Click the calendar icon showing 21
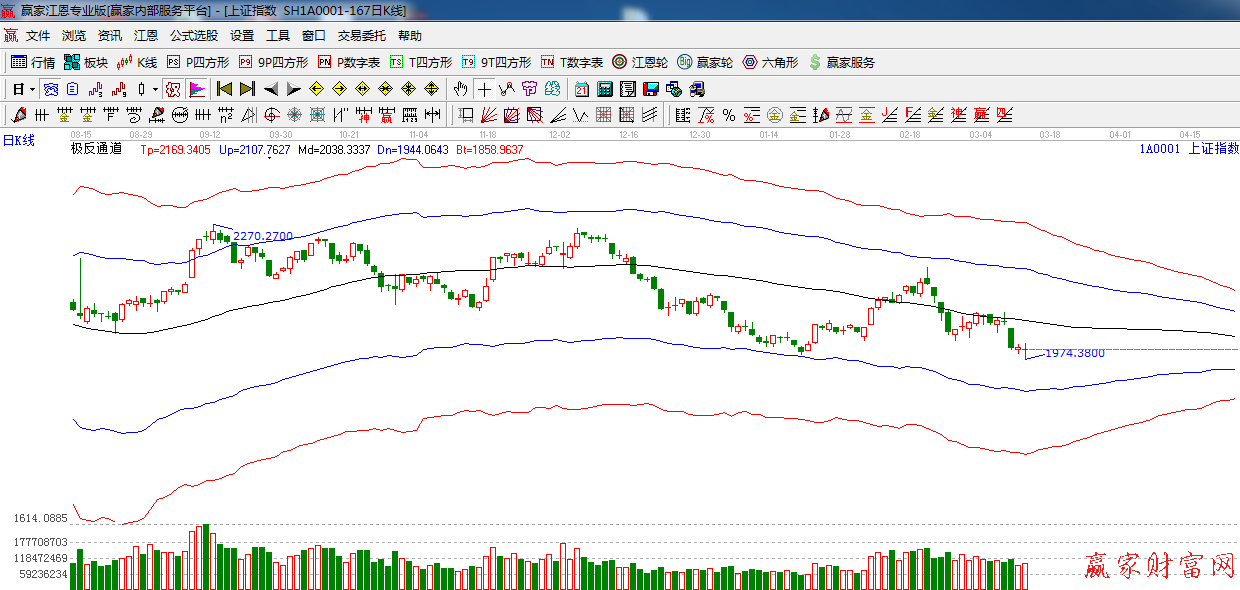 (581, 89)
